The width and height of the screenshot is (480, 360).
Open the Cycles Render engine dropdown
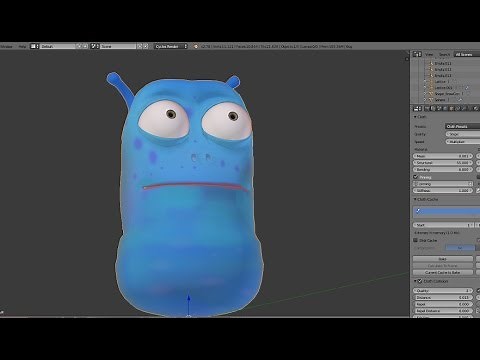pos(171,46)
